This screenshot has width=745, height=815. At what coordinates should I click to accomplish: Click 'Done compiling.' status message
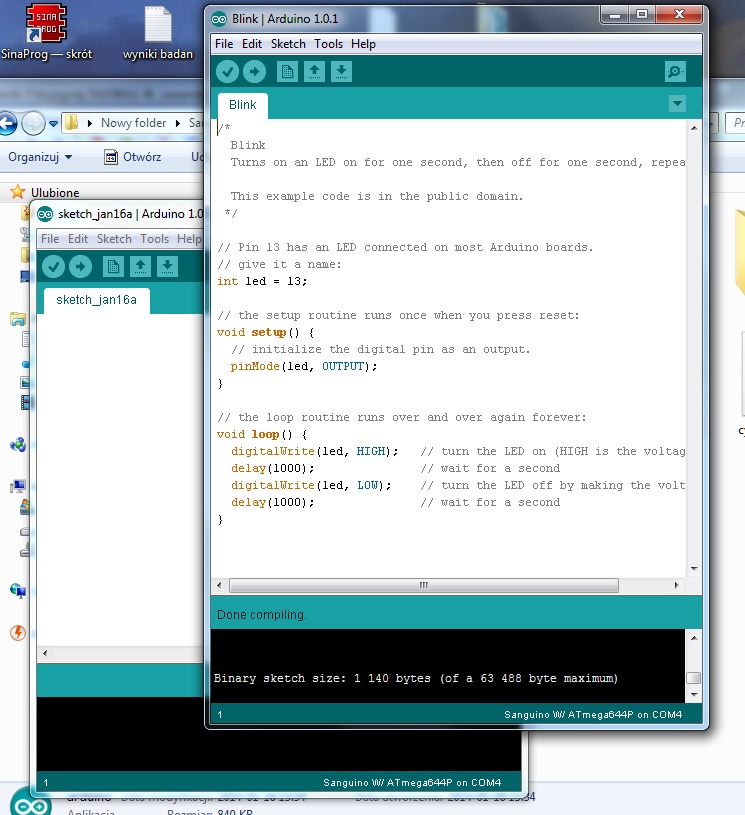point(262,615)
